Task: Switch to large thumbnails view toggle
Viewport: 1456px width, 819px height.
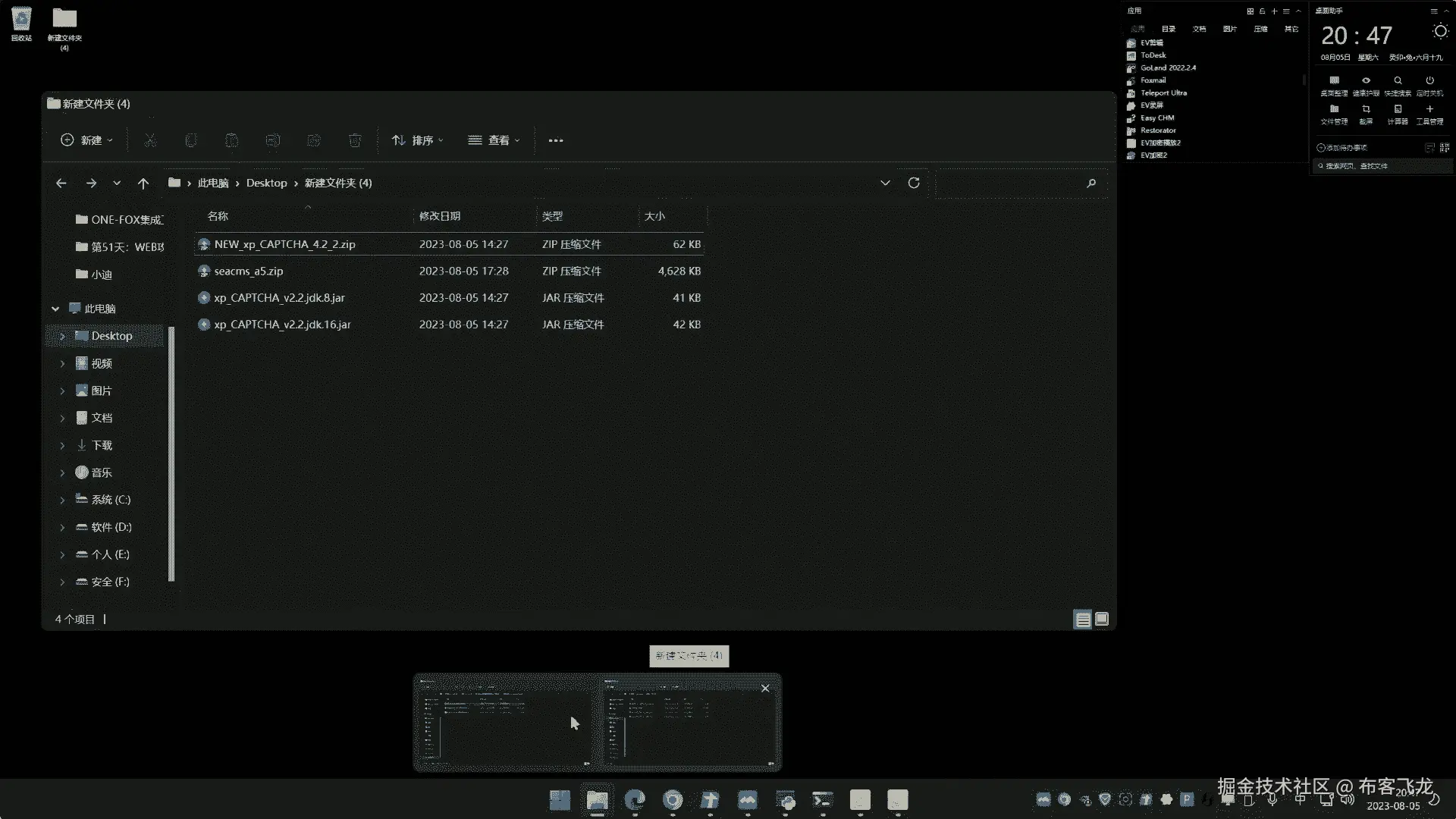Action: (x=1102, y=620)
